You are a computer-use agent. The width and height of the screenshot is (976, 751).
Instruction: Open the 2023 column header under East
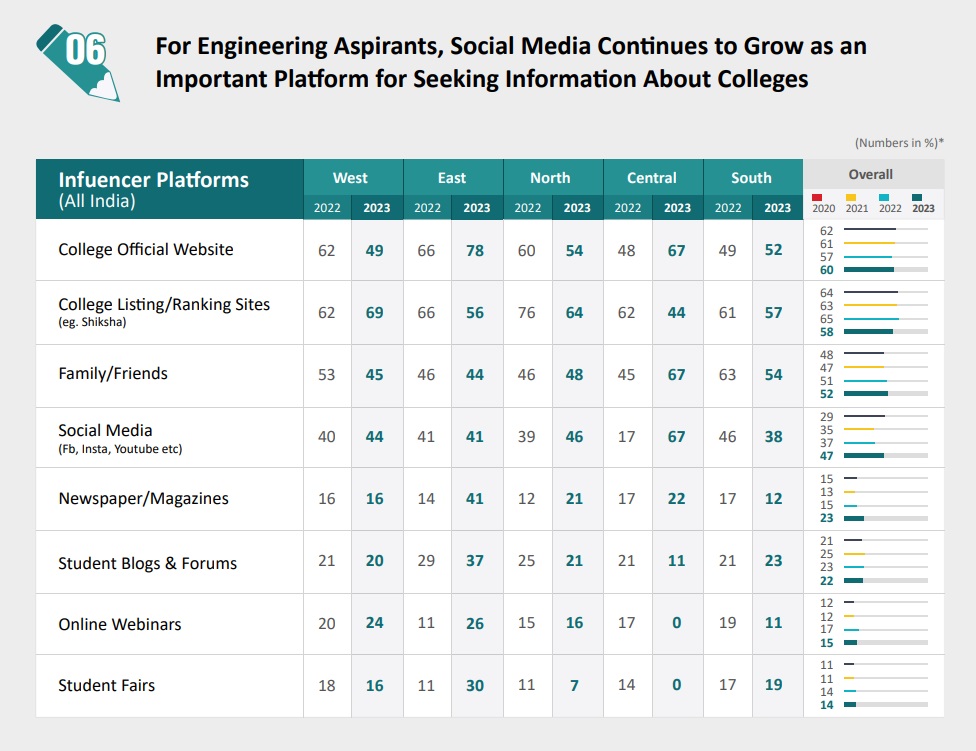477,207
